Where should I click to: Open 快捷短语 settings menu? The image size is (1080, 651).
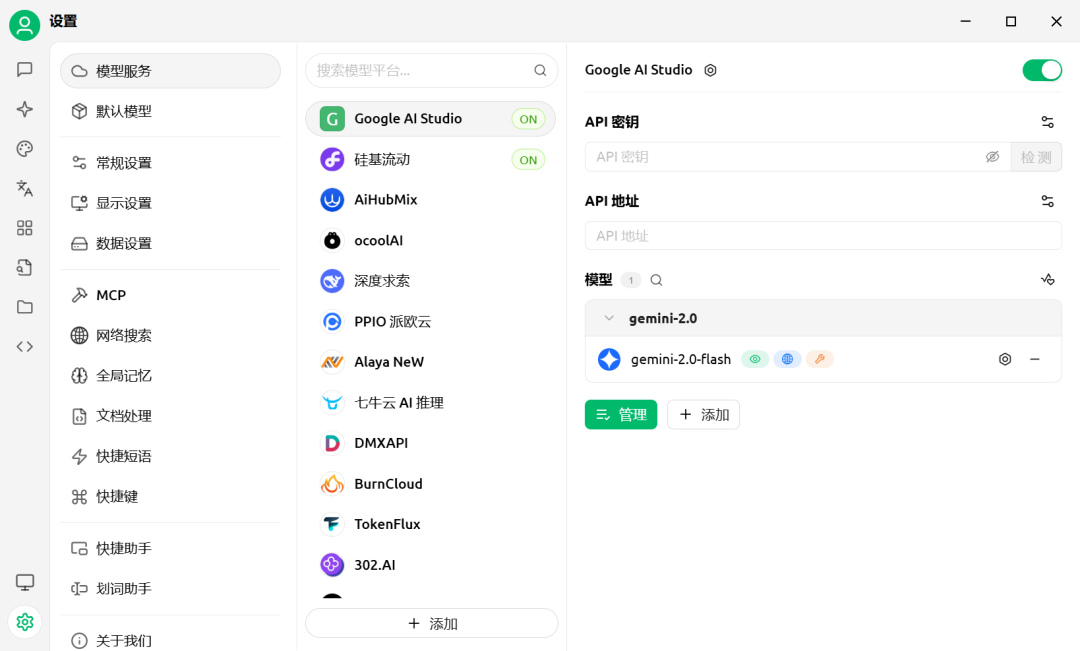(170, 456)
